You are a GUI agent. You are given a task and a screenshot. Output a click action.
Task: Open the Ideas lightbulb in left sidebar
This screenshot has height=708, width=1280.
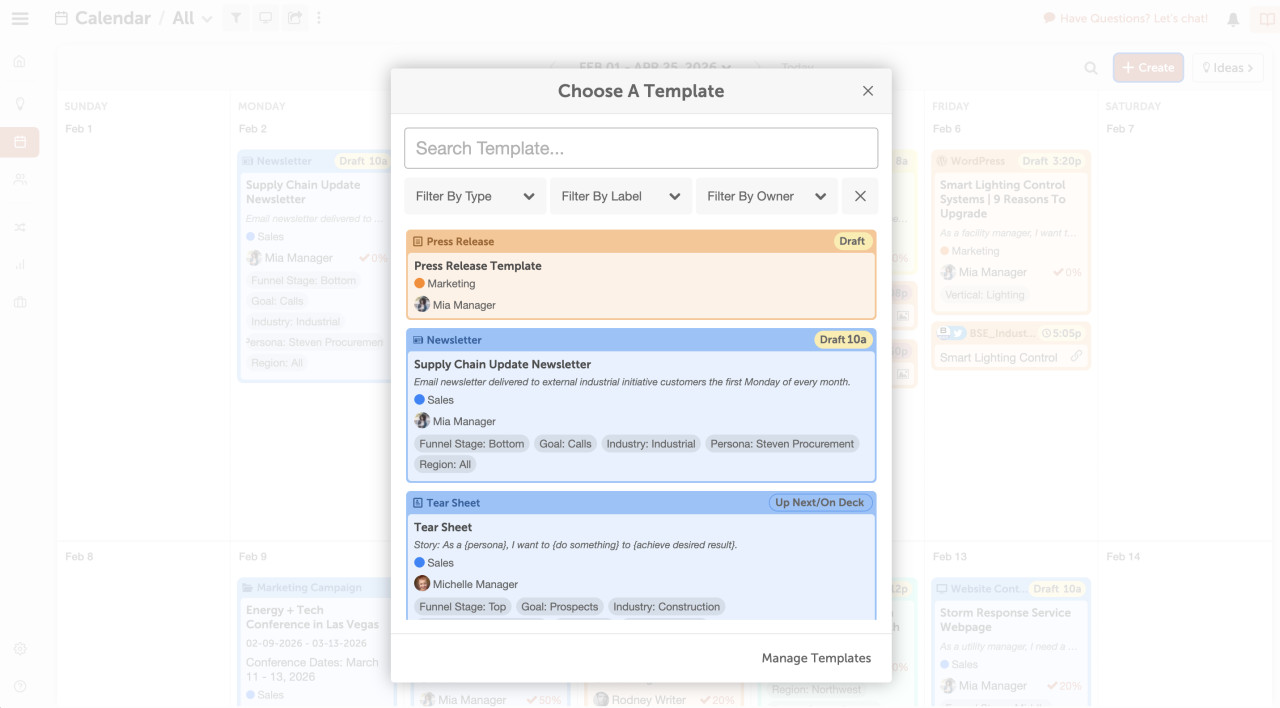(x=20, y=103)
